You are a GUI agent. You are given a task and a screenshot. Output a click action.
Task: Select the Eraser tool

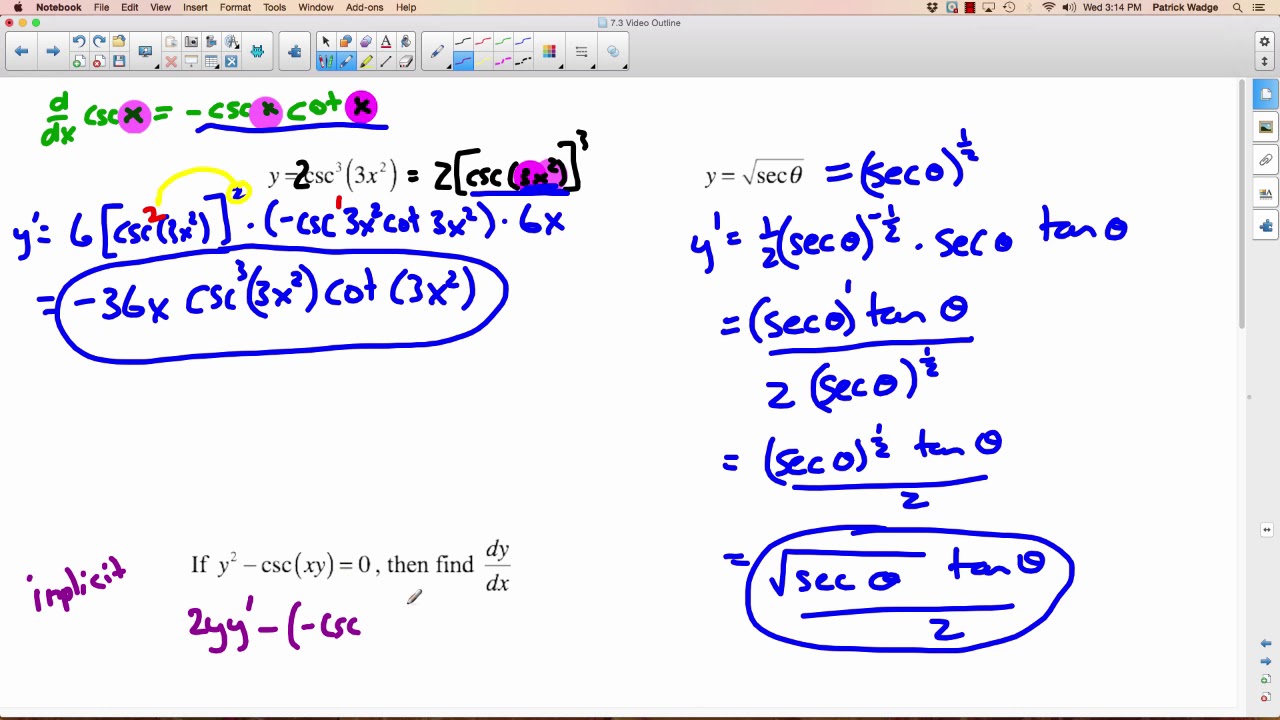[x=406, y=61]
